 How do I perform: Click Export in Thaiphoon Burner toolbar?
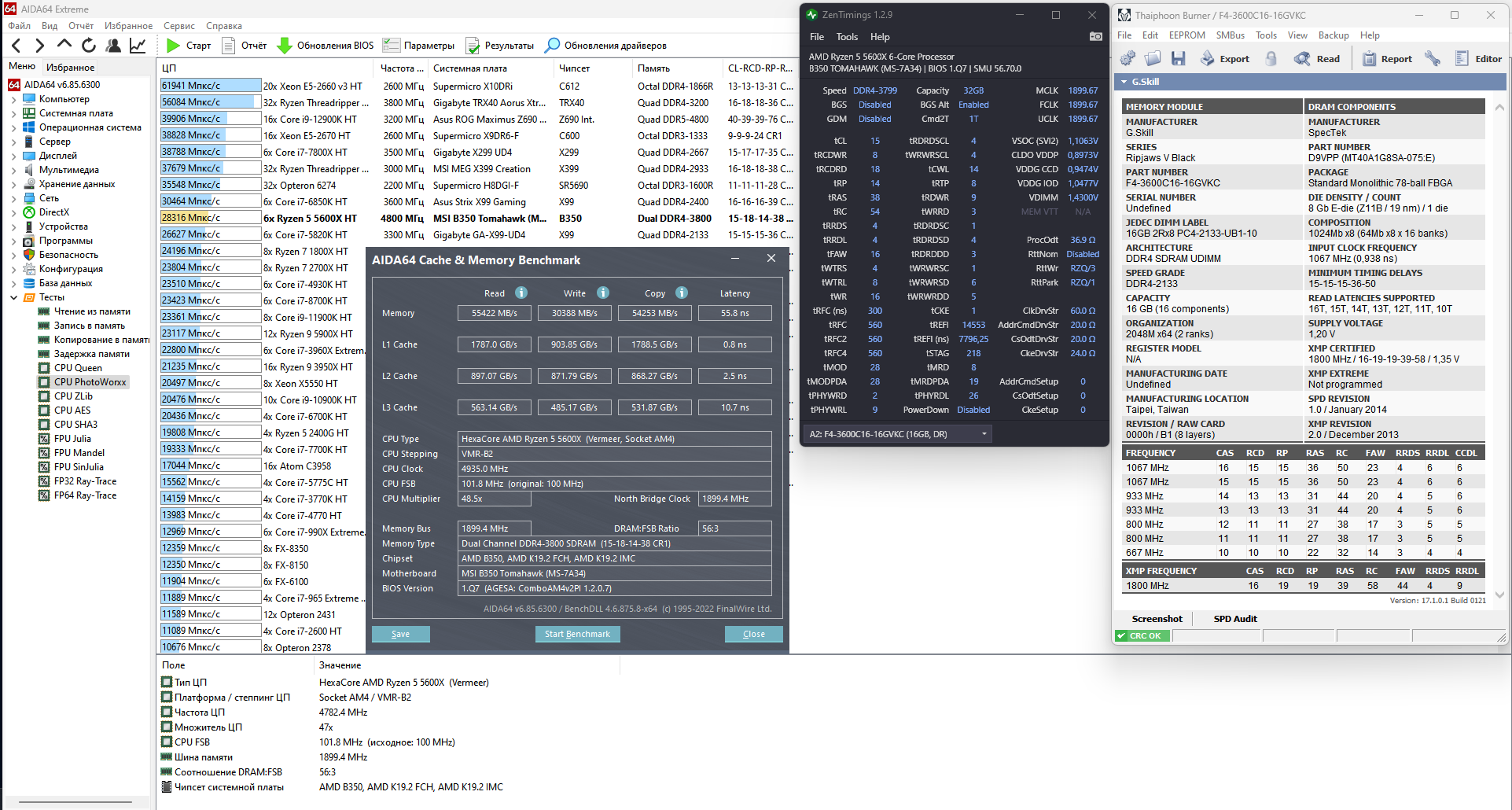click(1225, 59)
